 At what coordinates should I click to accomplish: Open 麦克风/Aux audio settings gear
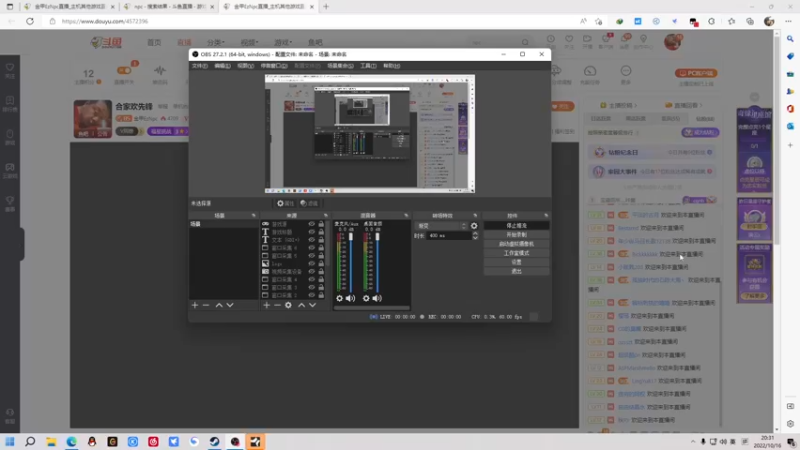[340, 298]
